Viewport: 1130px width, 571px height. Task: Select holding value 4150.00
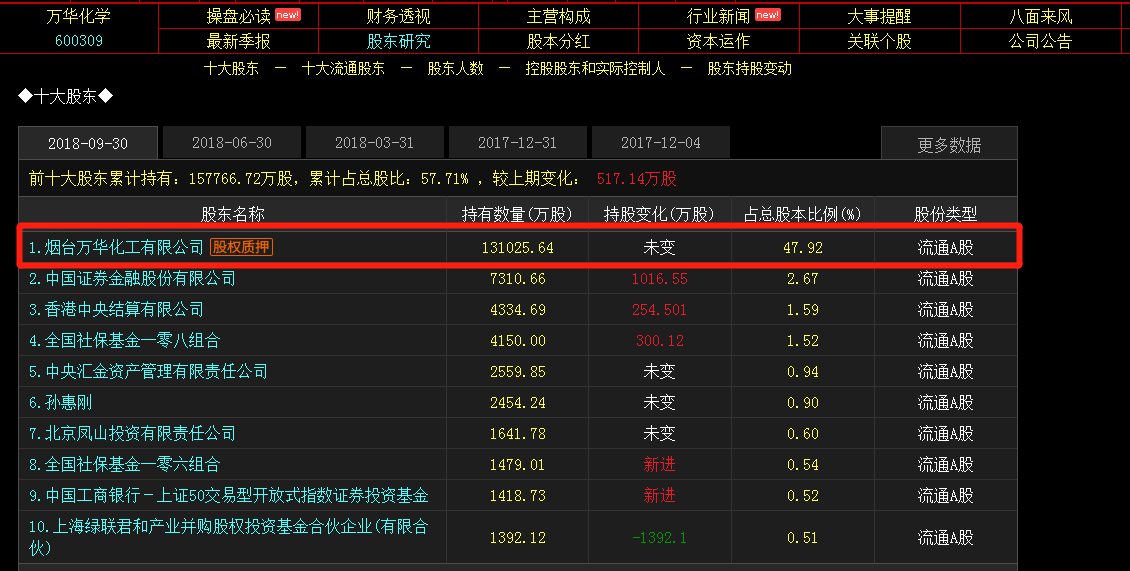tap(517, 341)
